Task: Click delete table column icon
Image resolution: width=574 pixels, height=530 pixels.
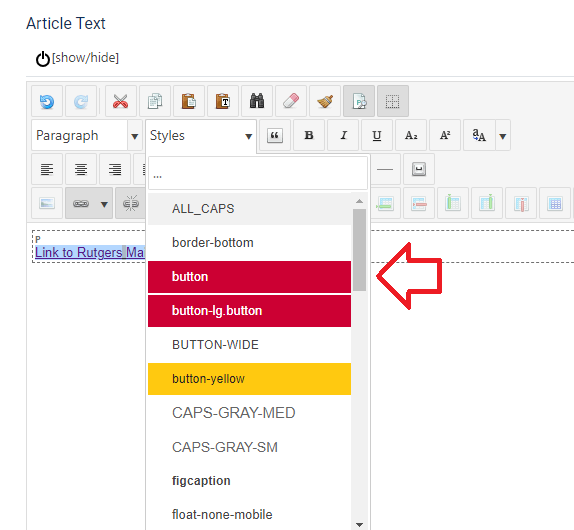Action: (521, 203)
